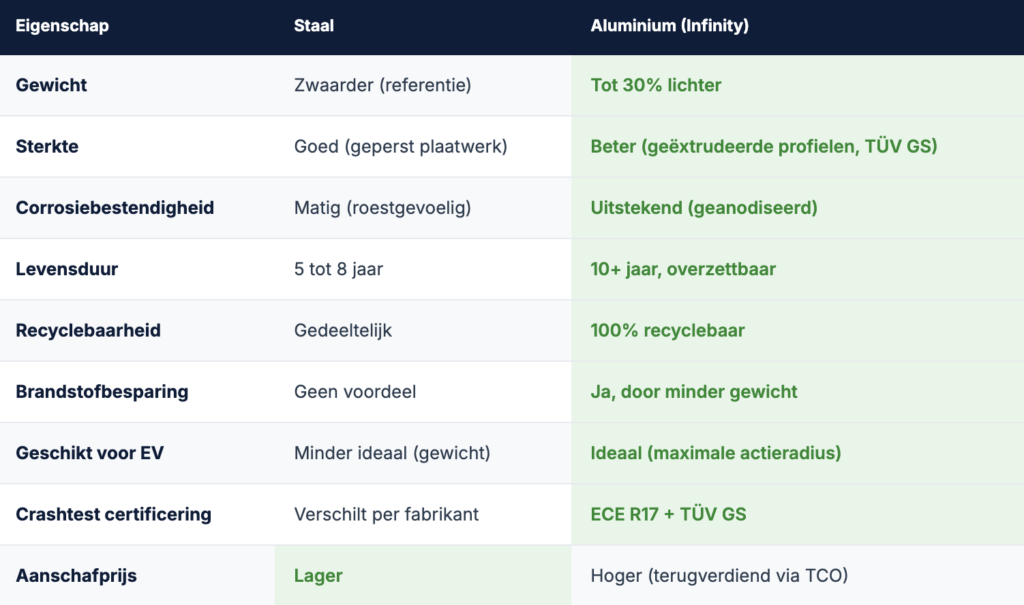Click the Brandstofbesparing row label
Image resolution: width=1024 pixels, height=605 pixels.
point(102,391)
